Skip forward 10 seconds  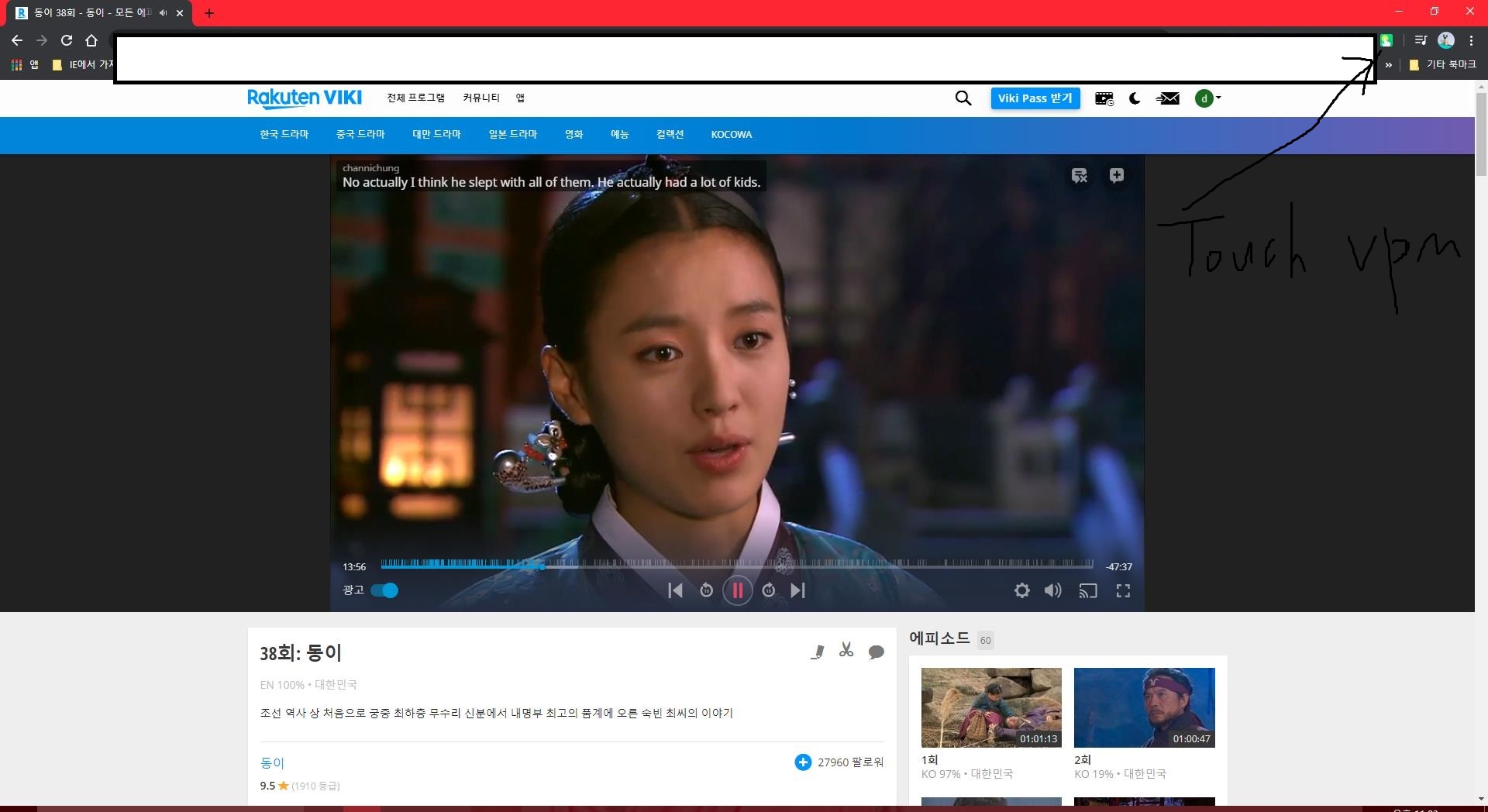click(768, 590)
